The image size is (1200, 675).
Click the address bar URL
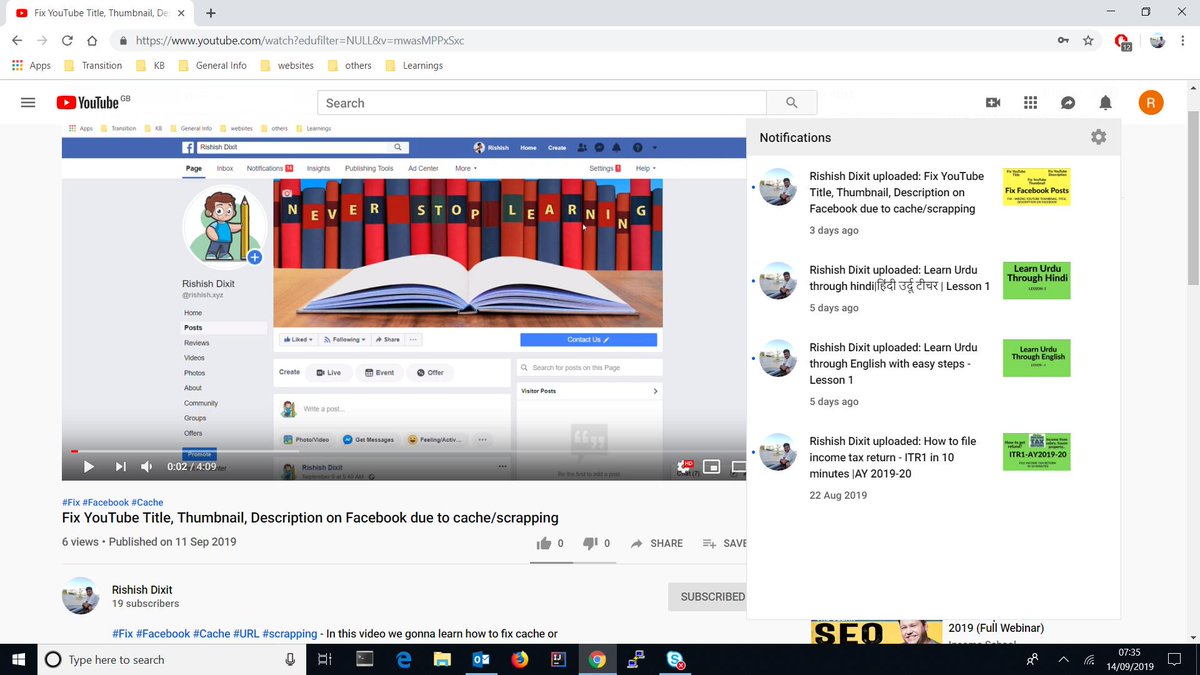pos(300,41)
